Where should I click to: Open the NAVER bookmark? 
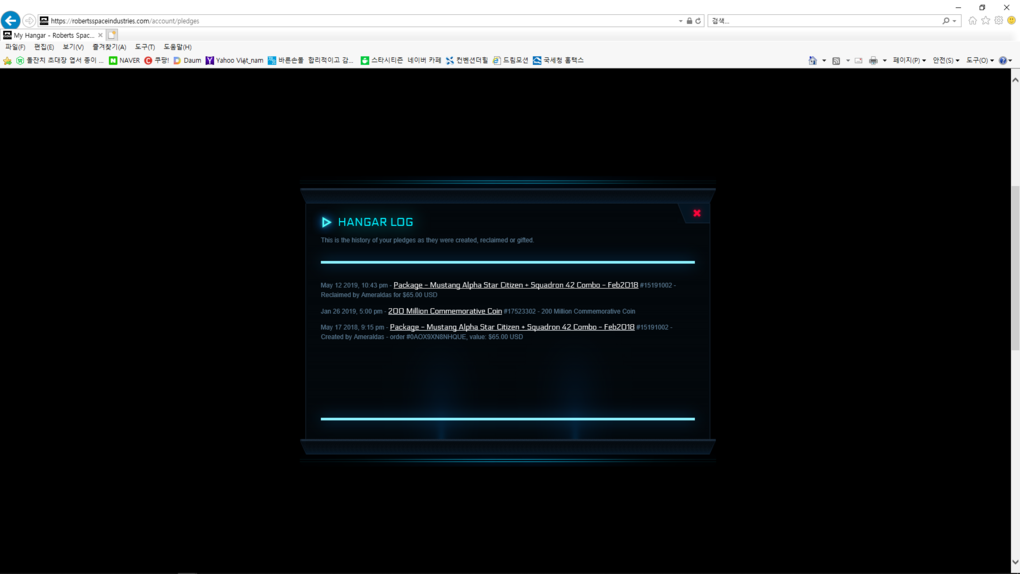click(x=124, y=61)
